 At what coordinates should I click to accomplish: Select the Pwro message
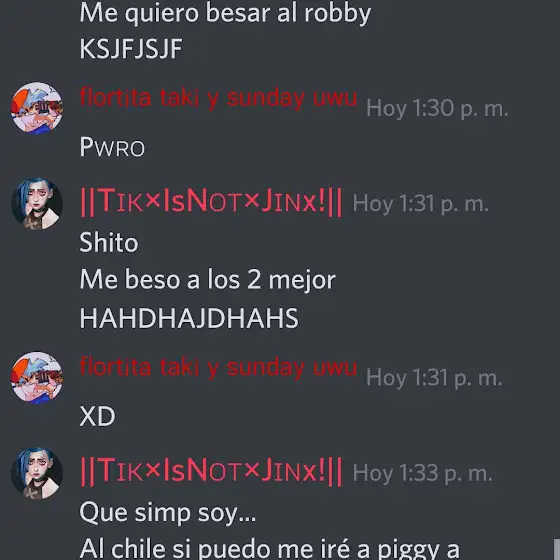(112, 147)
